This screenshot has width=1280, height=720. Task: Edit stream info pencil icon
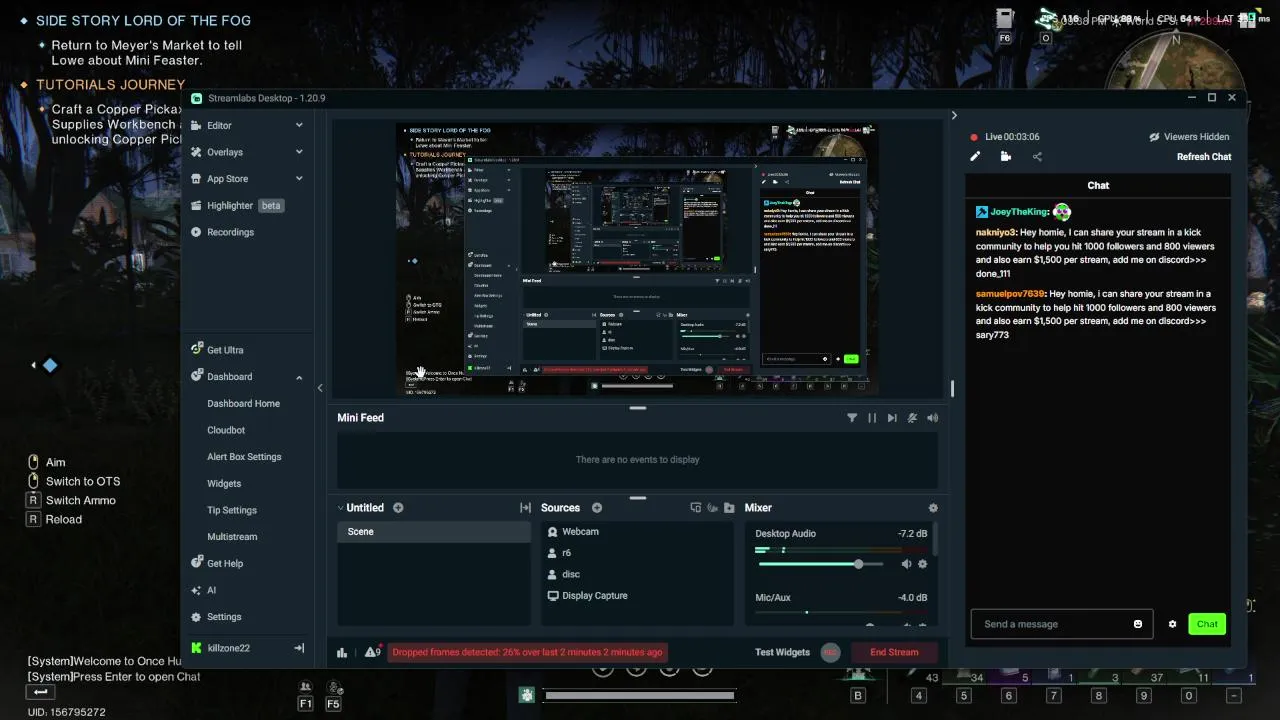click(975, 156)
